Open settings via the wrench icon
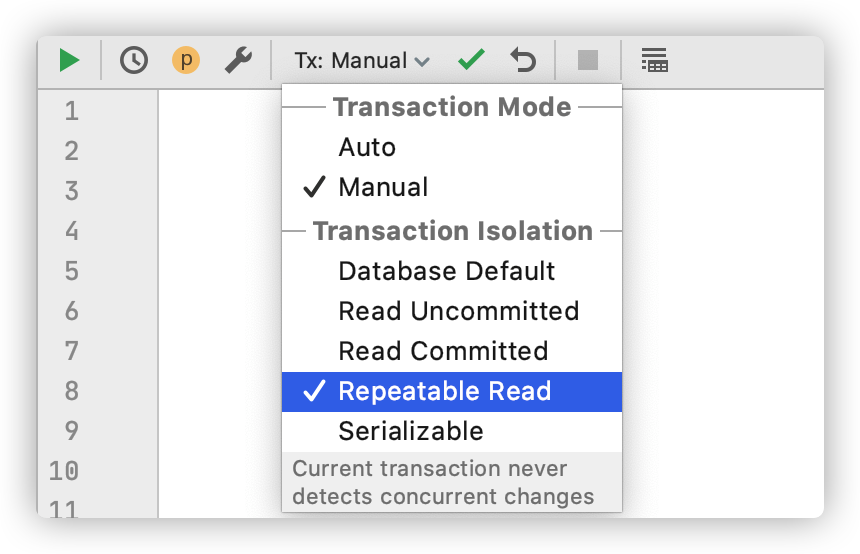 click(x=239, y=60)
